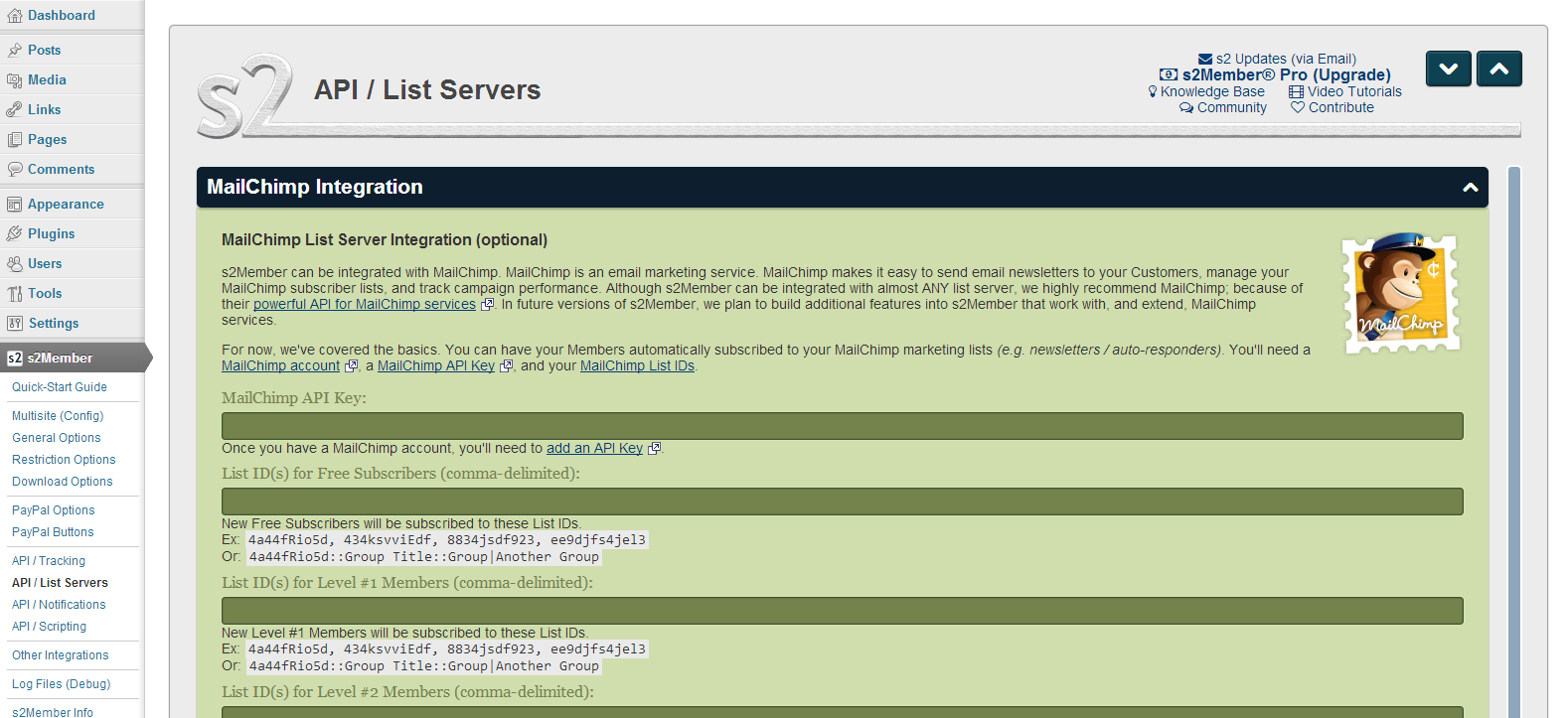Click external-link icon after MailChimp API Key link
This screenshot has width=1568, height=718.
(506, 365)
